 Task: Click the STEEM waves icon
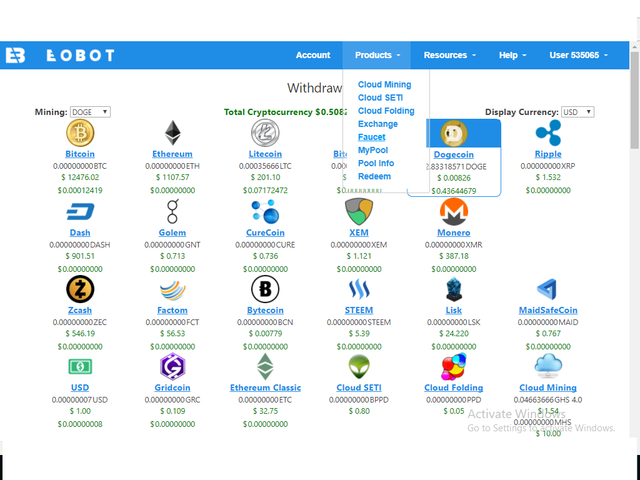tap(359, 289)
